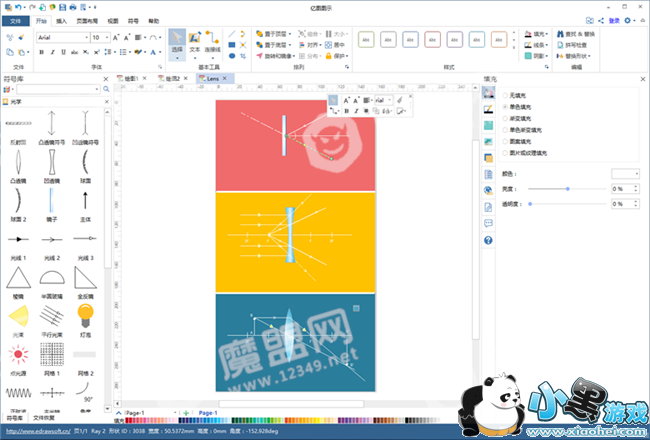Switch to the 视图 (View) ribbon tab
The width and height of the screenshot is (650, 440).
(113, 21)
